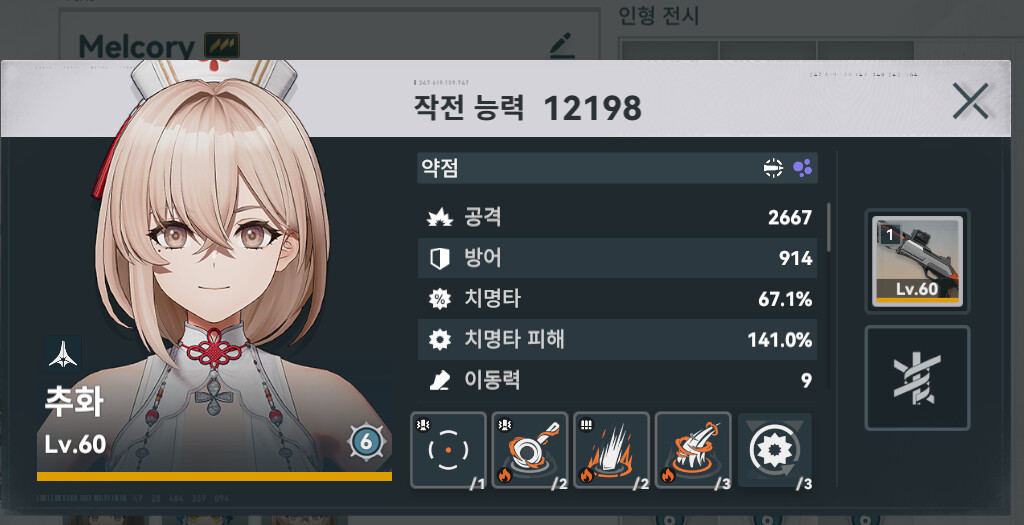Screen dimensions: 1024x525
Task: Select the 공격 stat row
Action: point(618,217)
